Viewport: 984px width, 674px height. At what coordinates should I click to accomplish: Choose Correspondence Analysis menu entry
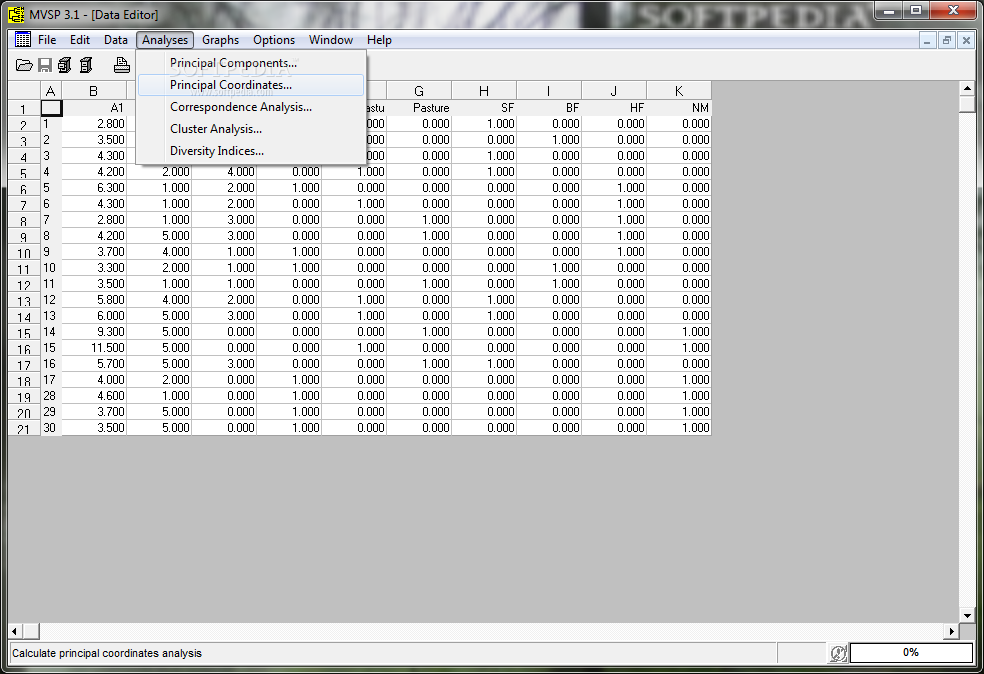(251, 107)
